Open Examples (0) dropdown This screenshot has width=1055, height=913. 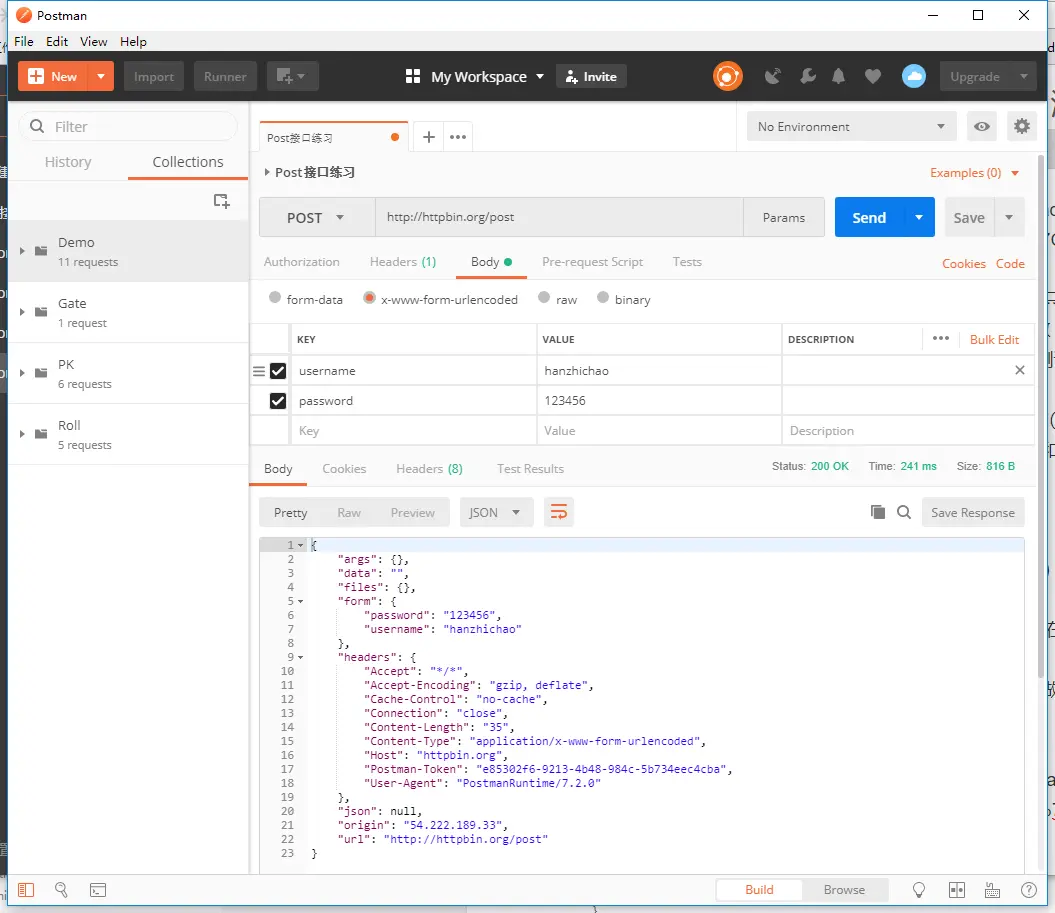974,173
